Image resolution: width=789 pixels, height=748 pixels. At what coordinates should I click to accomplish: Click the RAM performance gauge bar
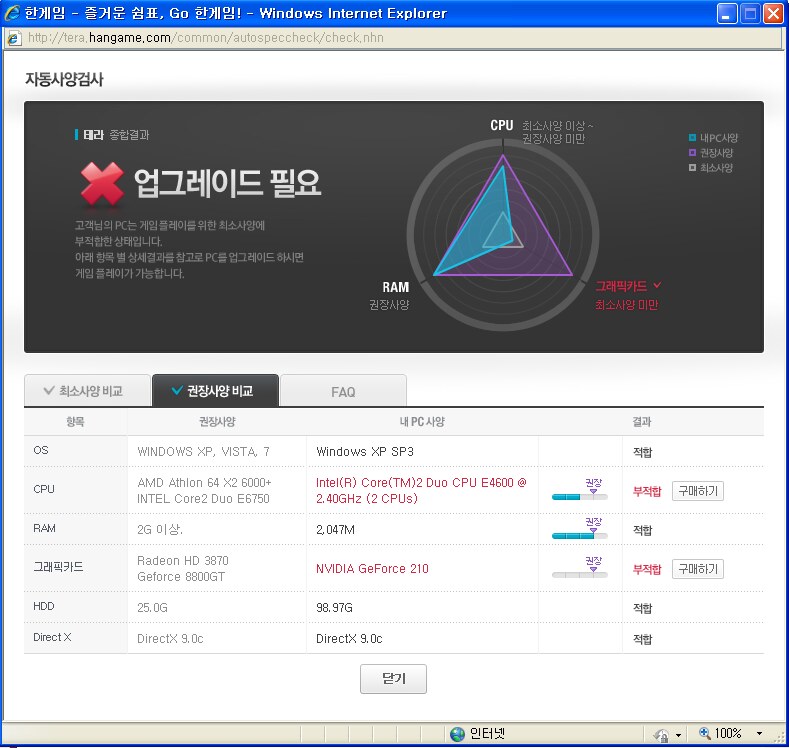coord(579,536)
